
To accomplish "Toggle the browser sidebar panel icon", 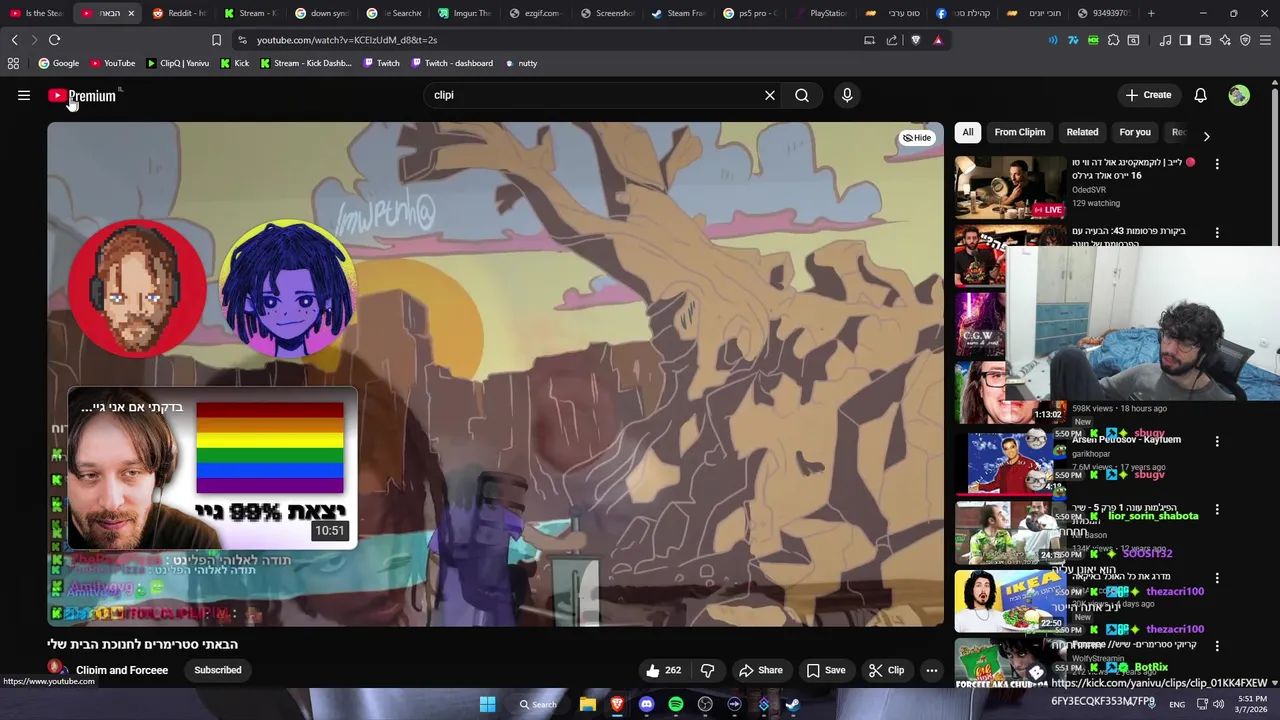I will [1185, 40].
